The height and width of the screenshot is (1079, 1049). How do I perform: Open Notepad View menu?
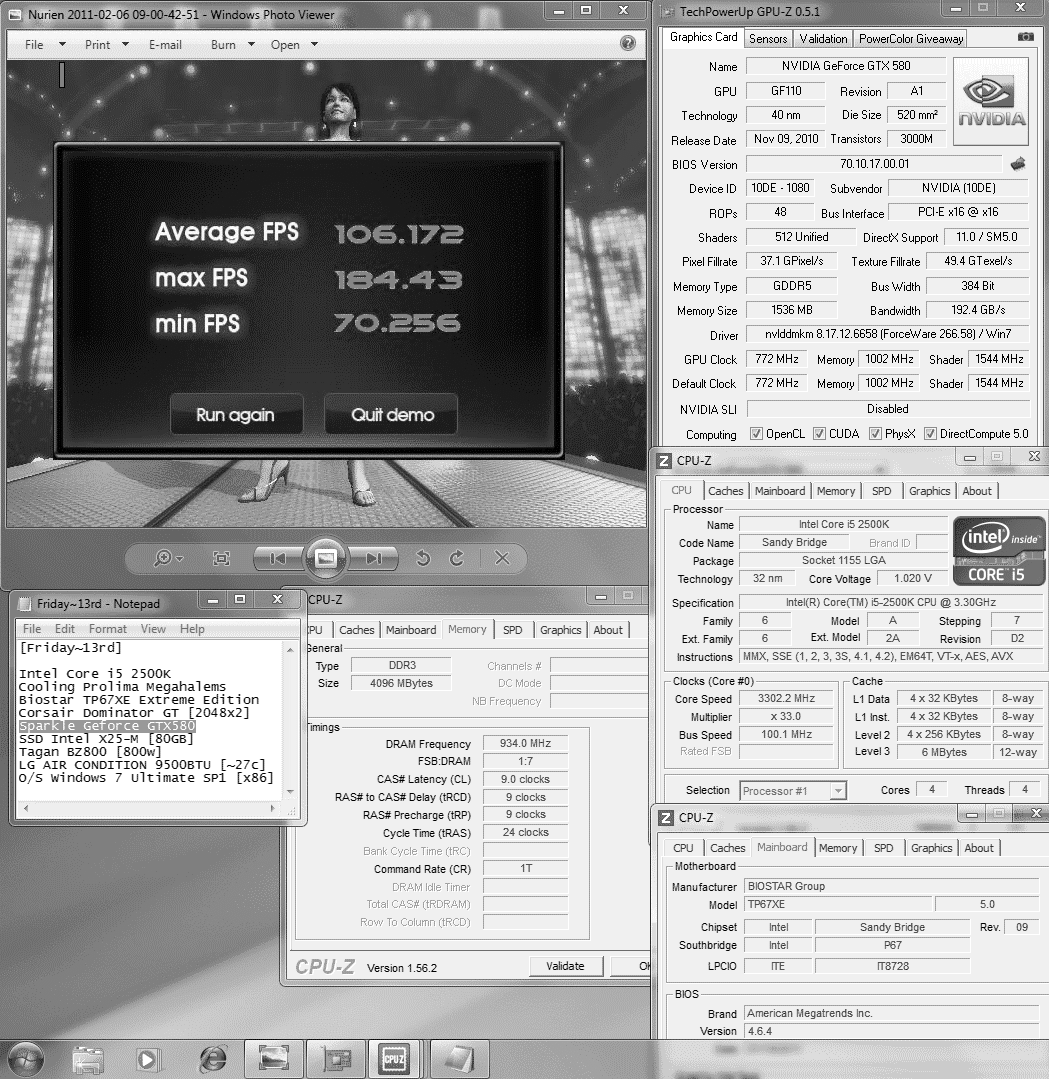tap(153, 629)
